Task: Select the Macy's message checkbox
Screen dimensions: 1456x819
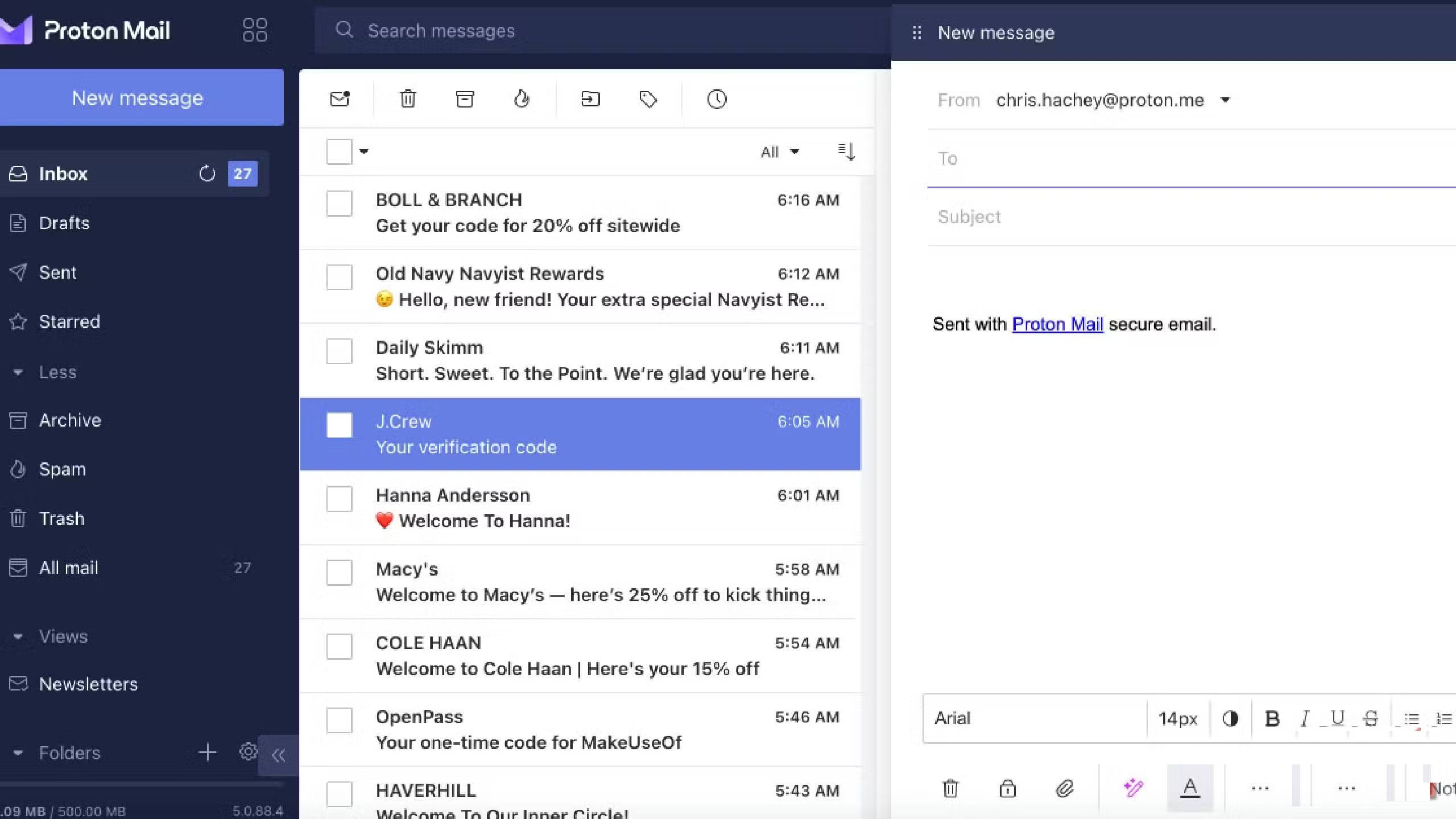Action: tap(339, 573)
